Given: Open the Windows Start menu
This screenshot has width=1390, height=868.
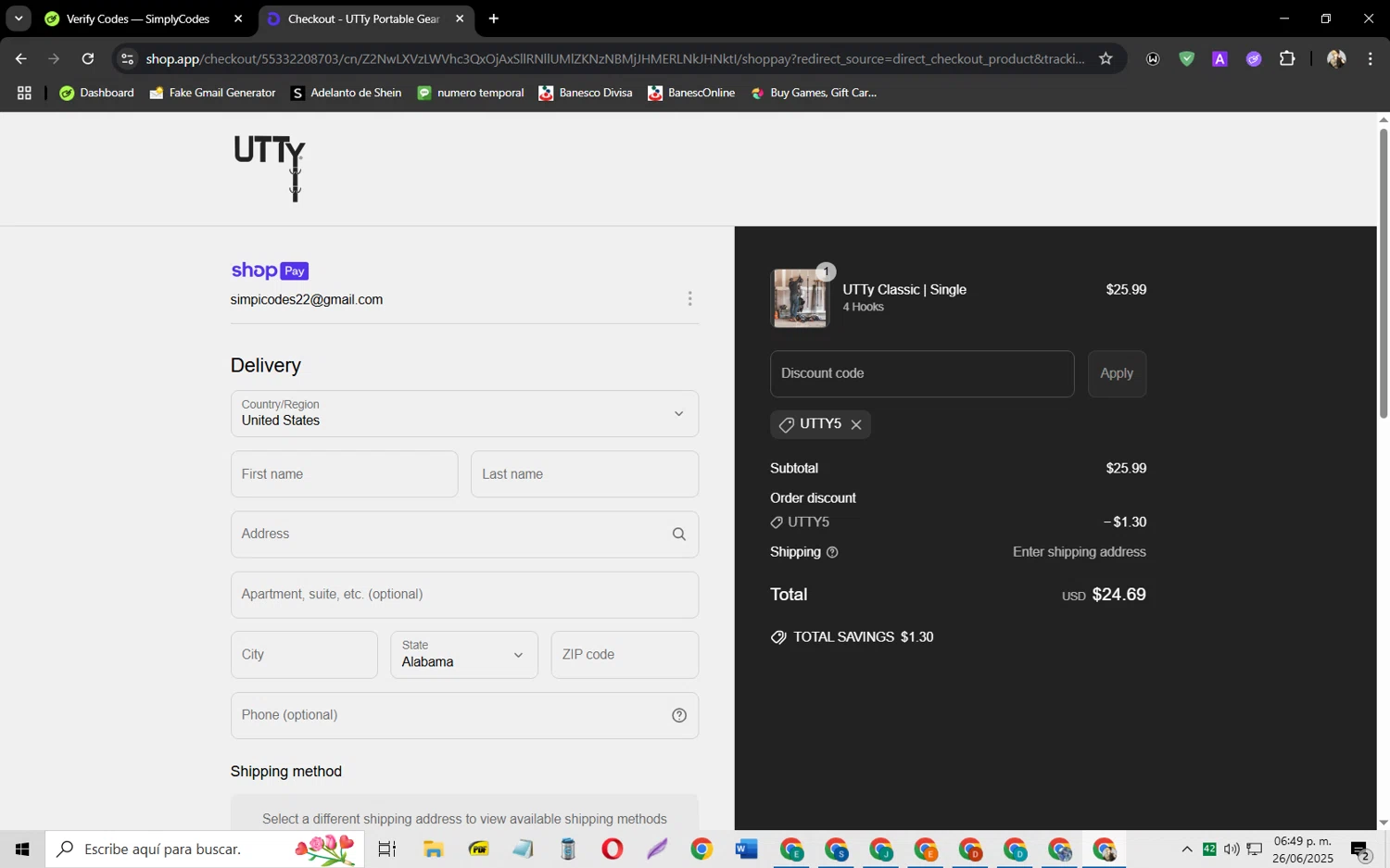Looking at the screenshot, I should (22, 849).
